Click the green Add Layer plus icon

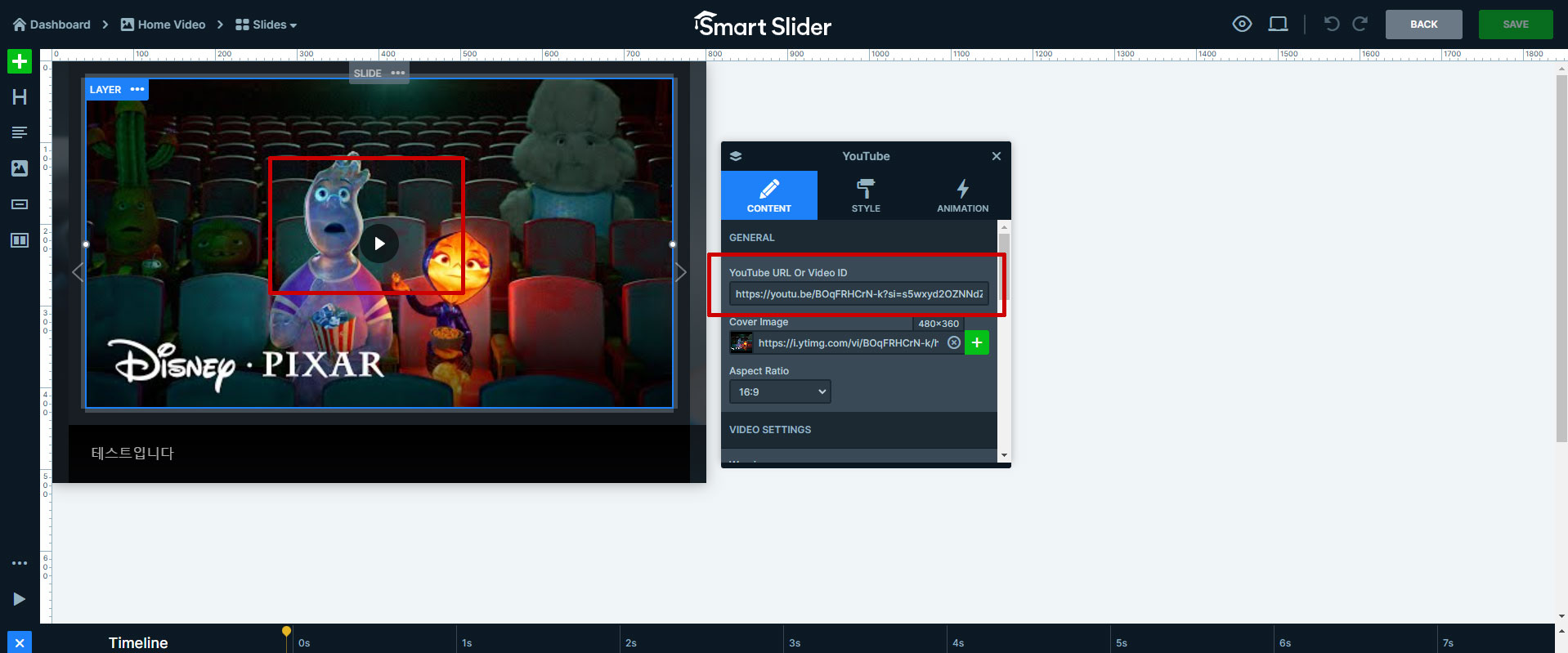pos(20,61)
